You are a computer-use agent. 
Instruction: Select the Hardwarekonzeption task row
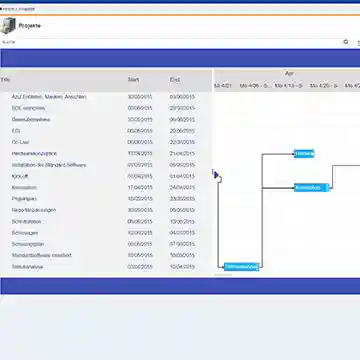106,153
